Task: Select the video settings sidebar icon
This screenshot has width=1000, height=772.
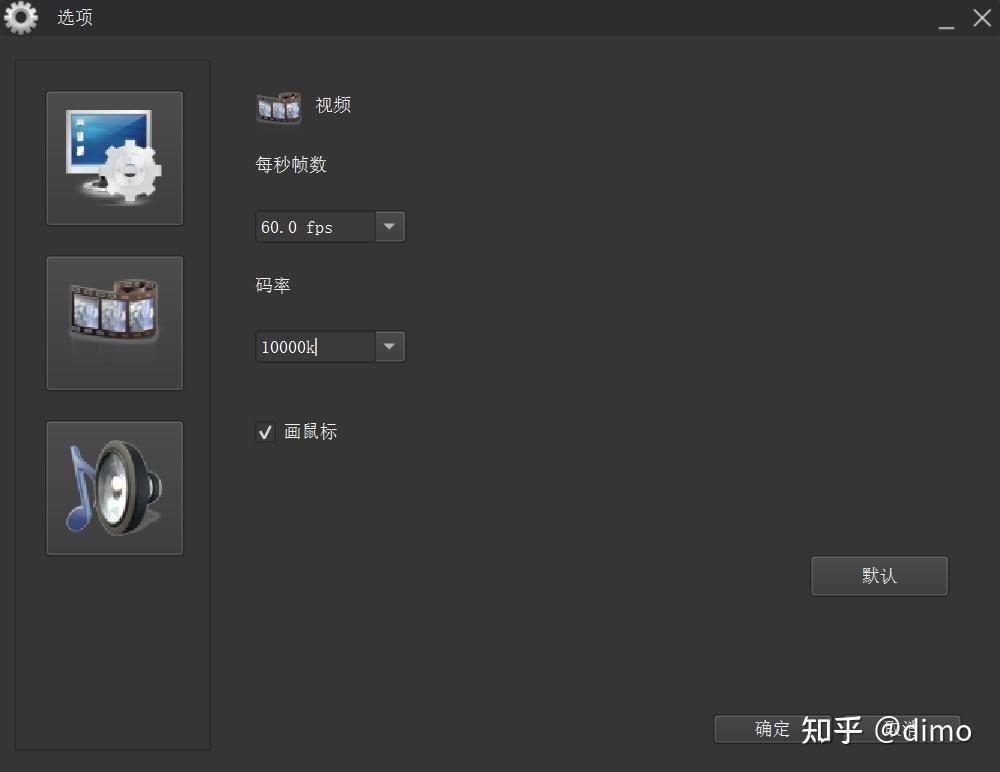Action: click(x=114, y=322)
